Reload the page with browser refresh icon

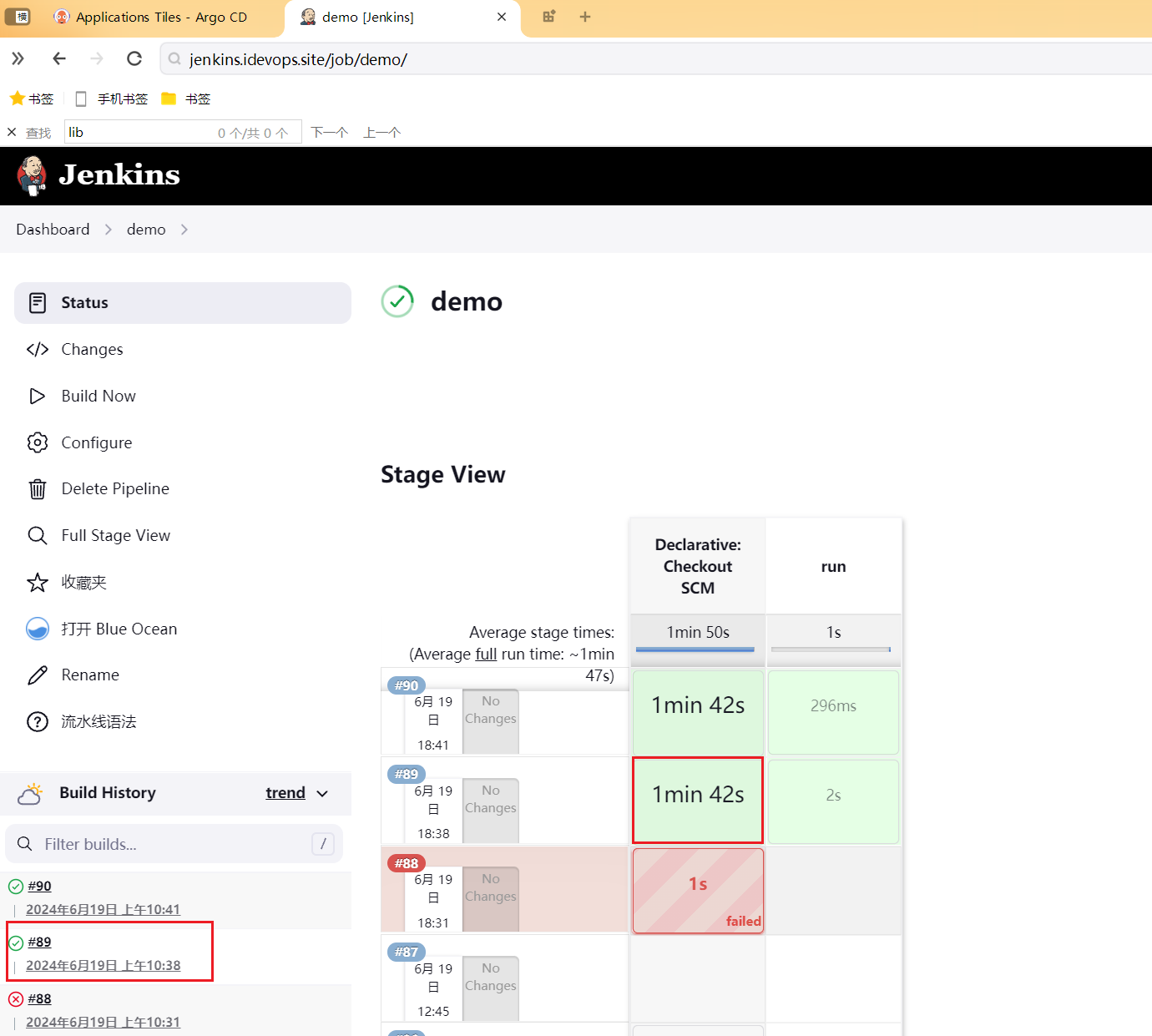(x=134, y=58)
